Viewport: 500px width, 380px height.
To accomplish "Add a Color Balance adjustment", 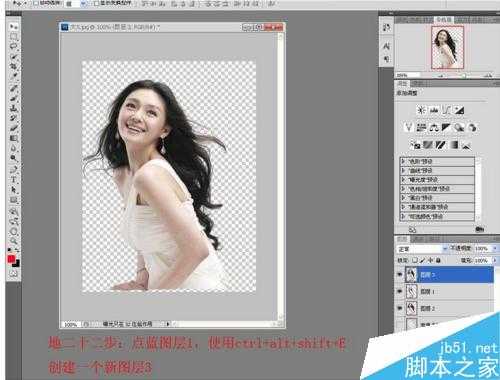I will pos(434,127).
